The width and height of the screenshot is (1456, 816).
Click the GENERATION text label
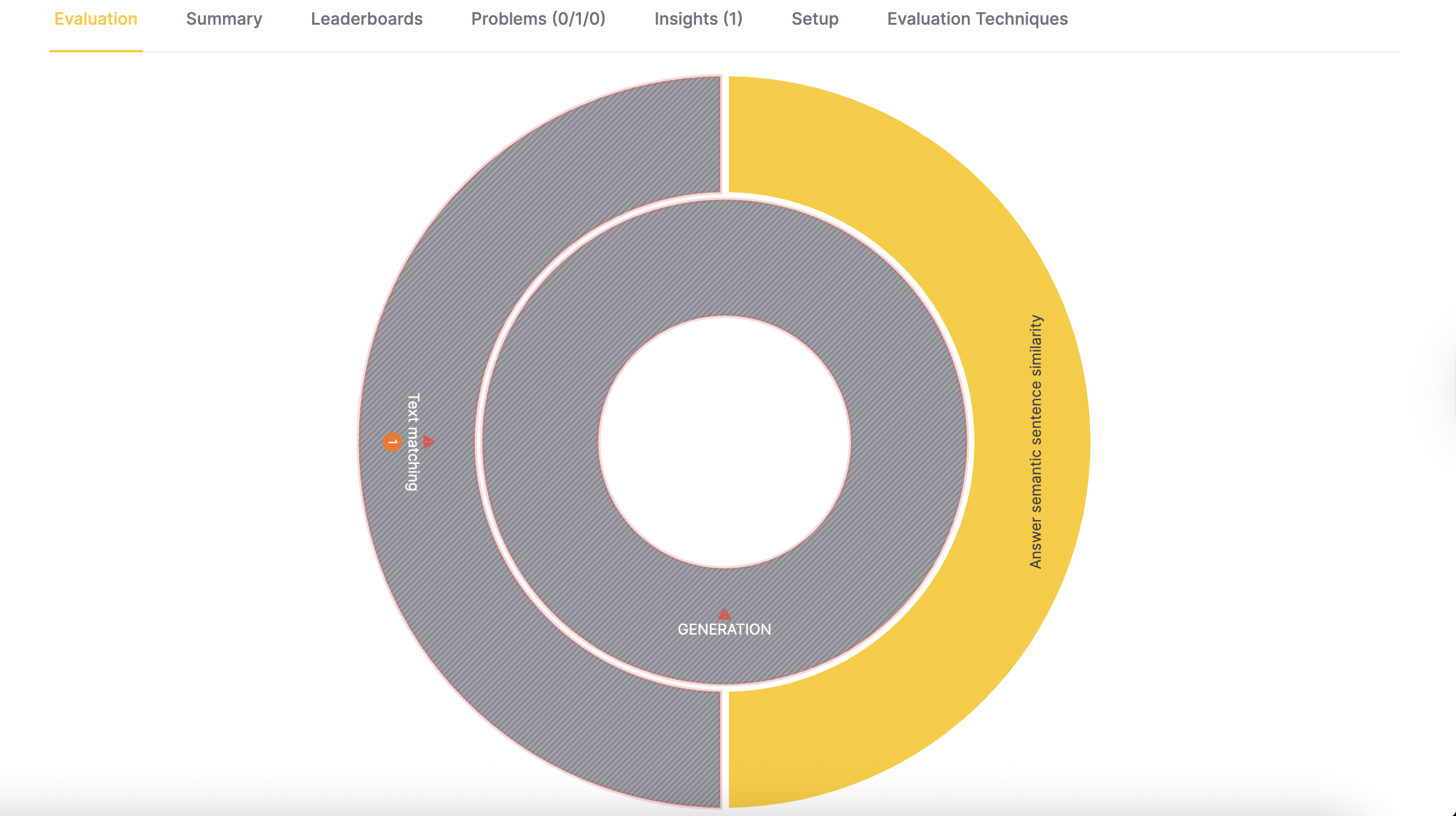pos(724,629)
